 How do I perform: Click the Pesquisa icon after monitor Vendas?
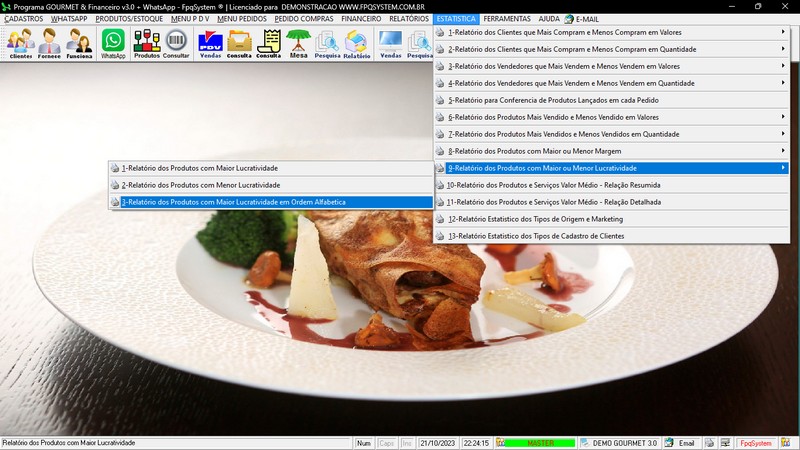[419, 43]
